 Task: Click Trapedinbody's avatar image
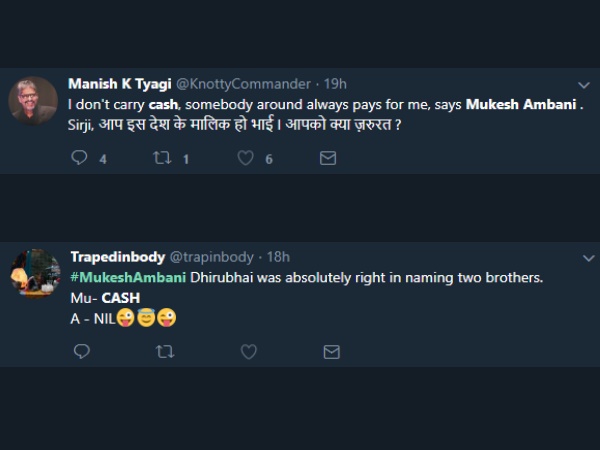tap(35, 274)
